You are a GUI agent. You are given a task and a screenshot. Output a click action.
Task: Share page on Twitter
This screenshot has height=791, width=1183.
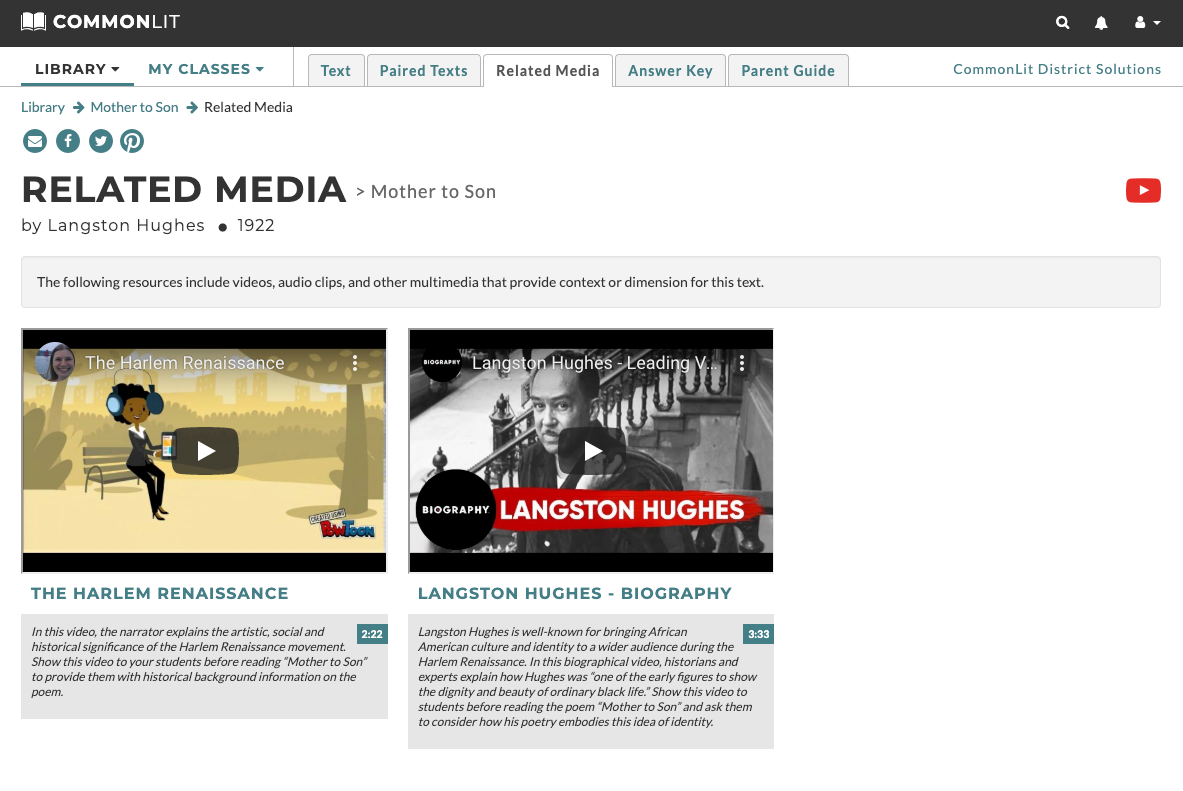pos(100,141)
